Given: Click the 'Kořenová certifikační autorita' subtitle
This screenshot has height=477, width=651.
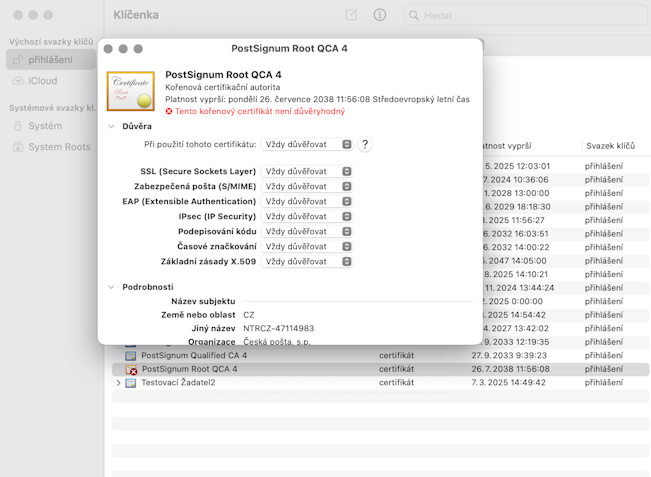Looking at the screenshot, I should click(223, 87).
